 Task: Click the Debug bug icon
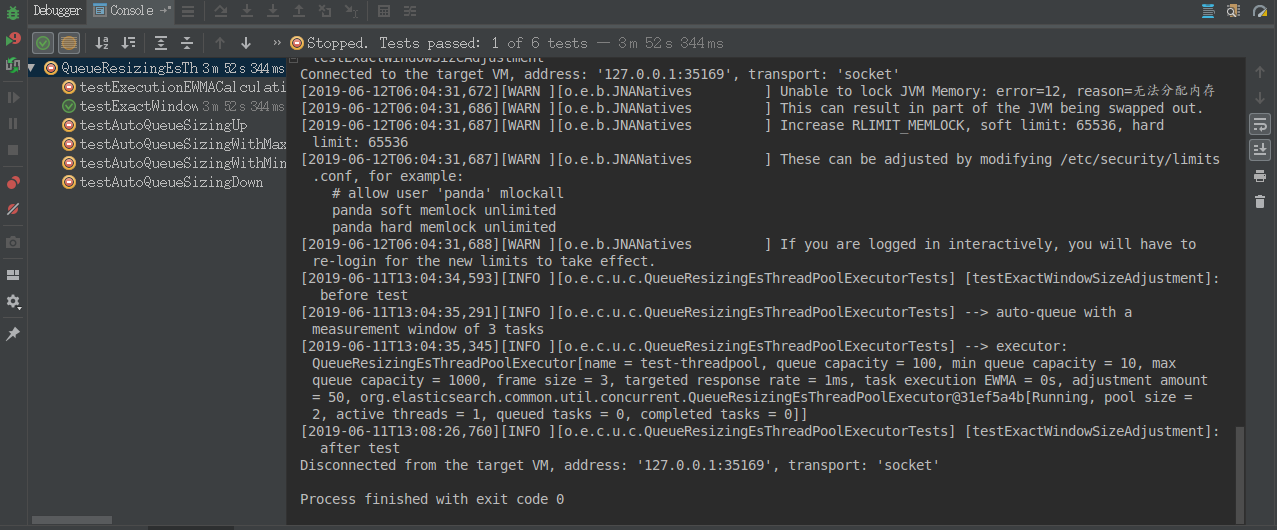[13, 13]
